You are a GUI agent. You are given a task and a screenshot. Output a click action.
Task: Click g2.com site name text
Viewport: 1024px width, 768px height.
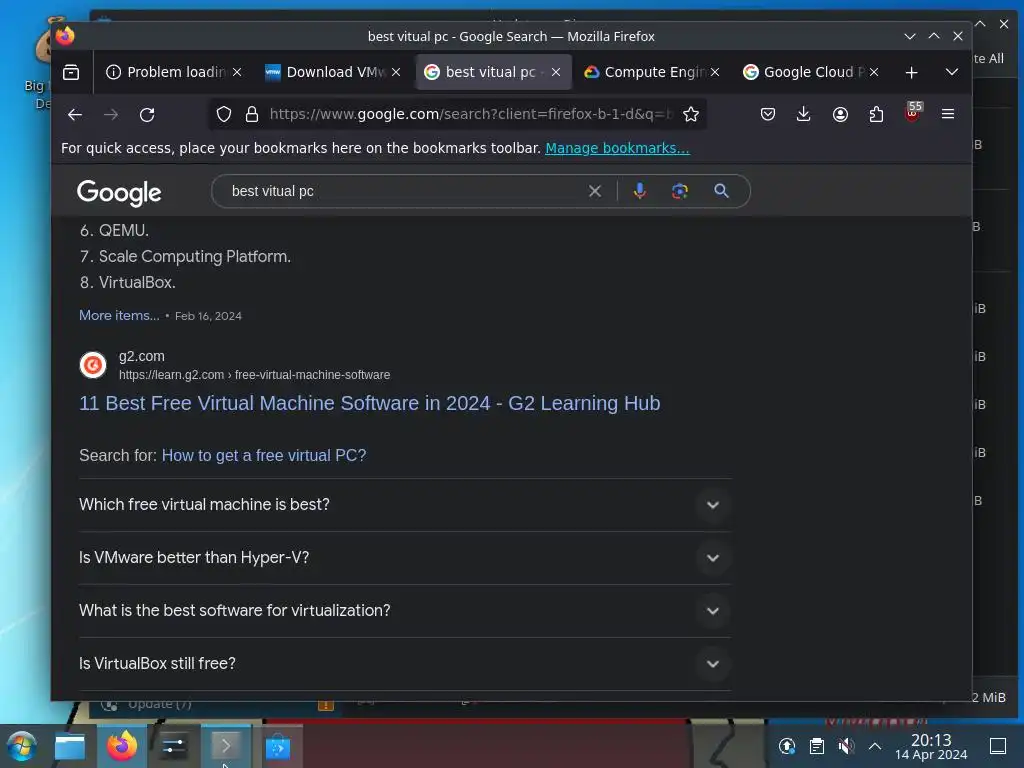click(x=142, y=357)
